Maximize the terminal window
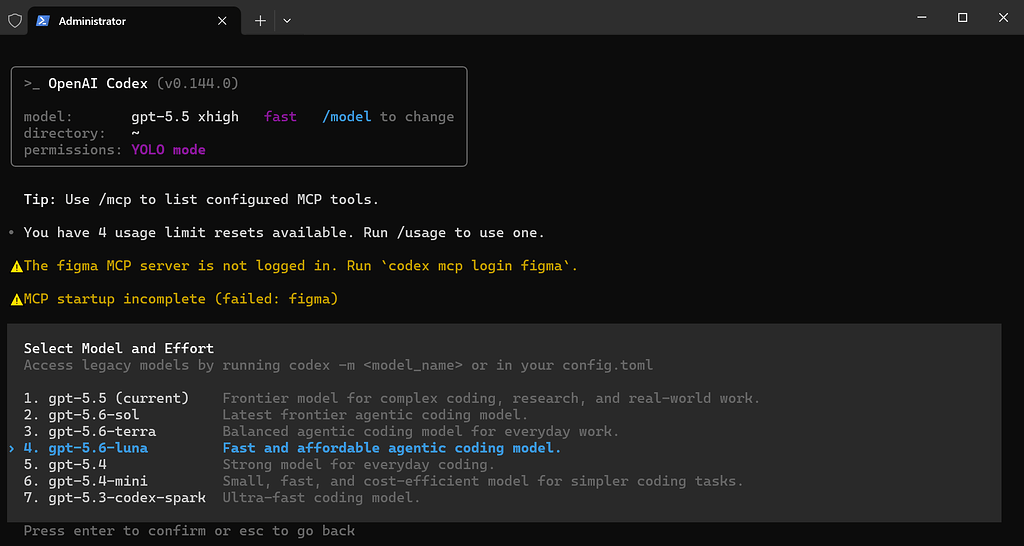Screen dimensions: 1024x546 (x=962, y=18)
